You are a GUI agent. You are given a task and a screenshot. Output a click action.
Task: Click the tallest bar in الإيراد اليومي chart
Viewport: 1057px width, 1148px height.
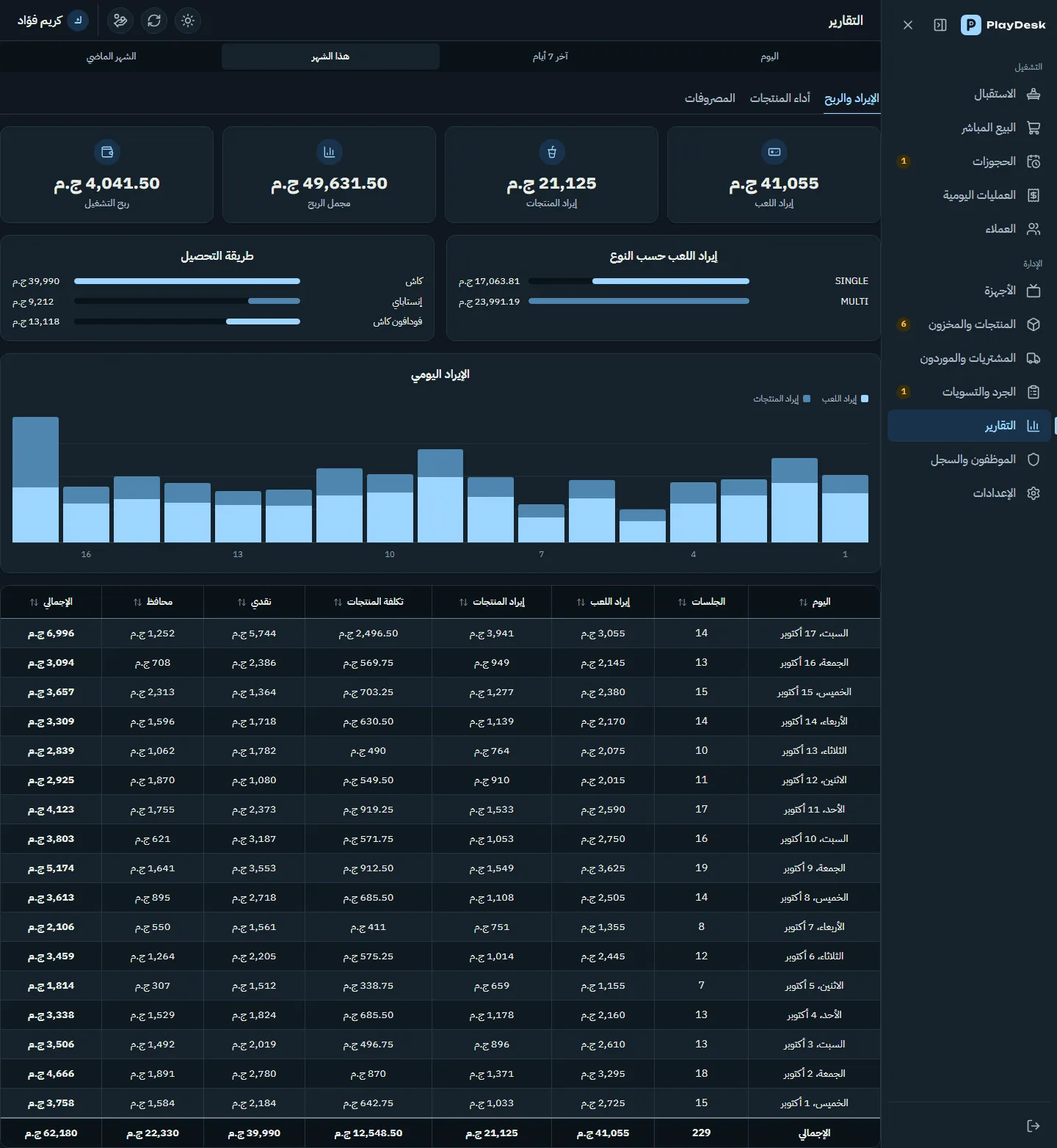pyautogui.click(x=35, y=479)
